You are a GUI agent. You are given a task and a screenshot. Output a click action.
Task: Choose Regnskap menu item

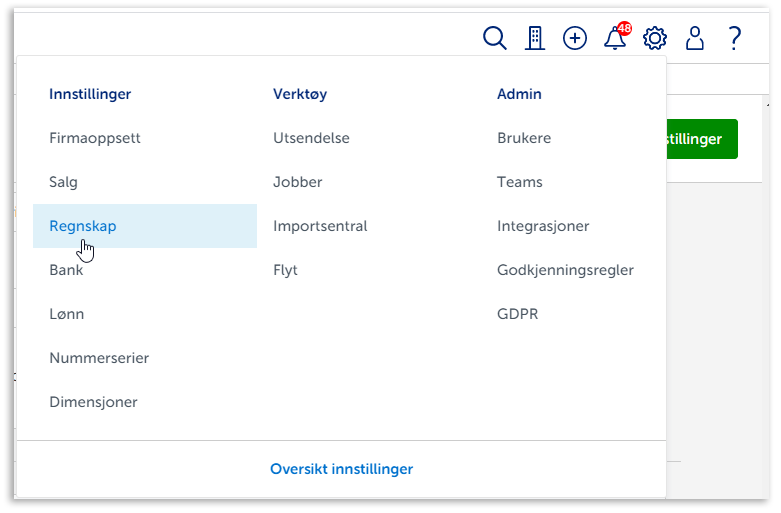click(x=83, y=226)
